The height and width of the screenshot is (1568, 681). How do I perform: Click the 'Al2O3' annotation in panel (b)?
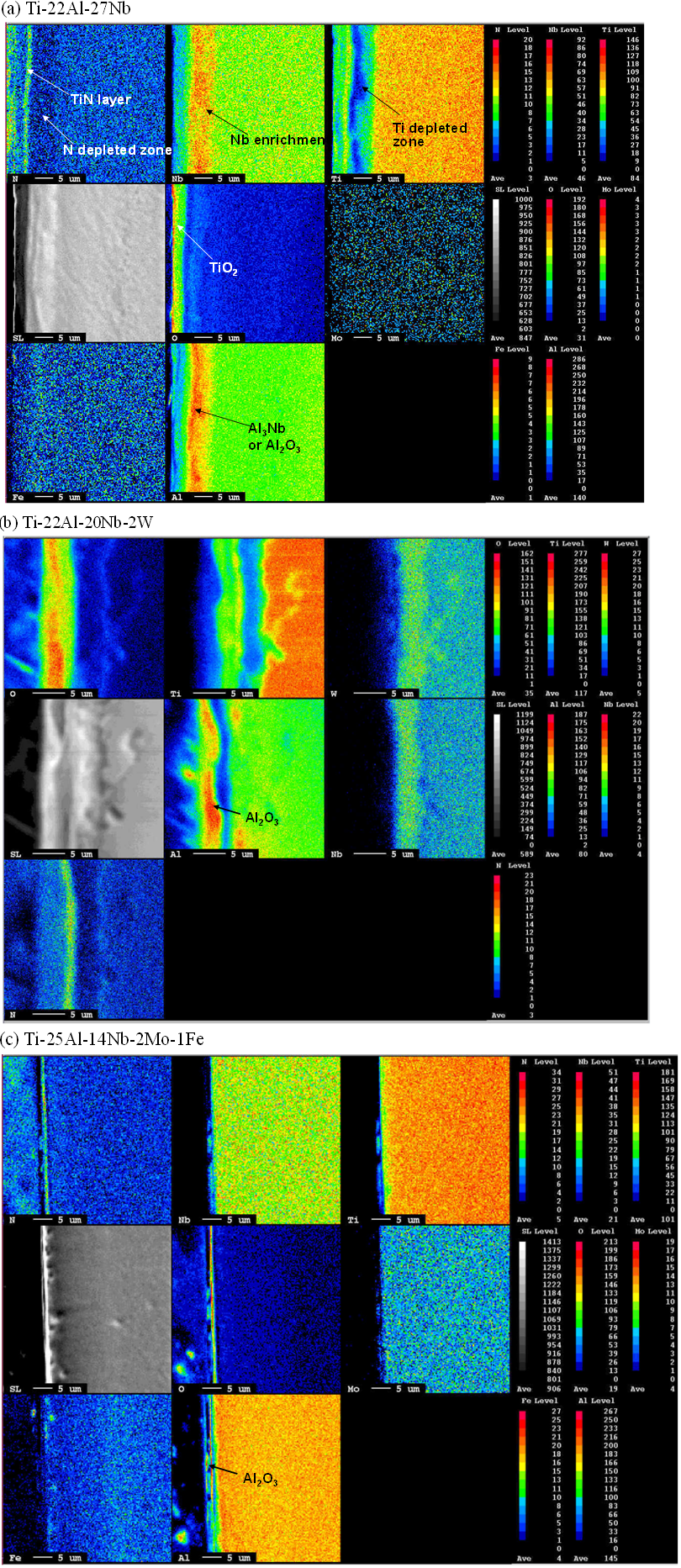[261, 818]
